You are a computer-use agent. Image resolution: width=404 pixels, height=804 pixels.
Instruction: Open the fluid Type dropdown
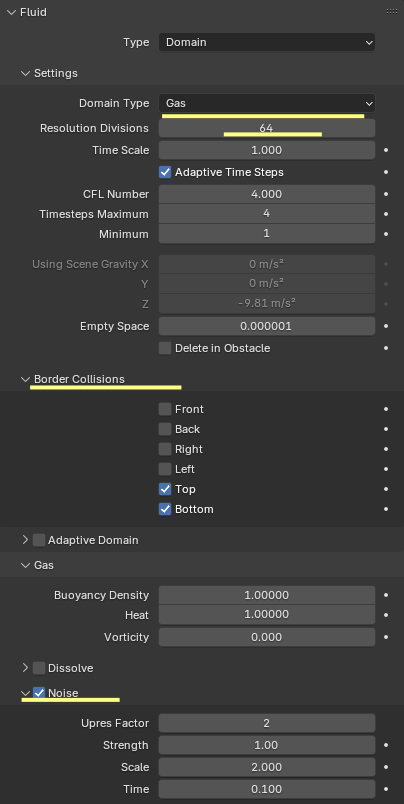(x=267, y=43)
